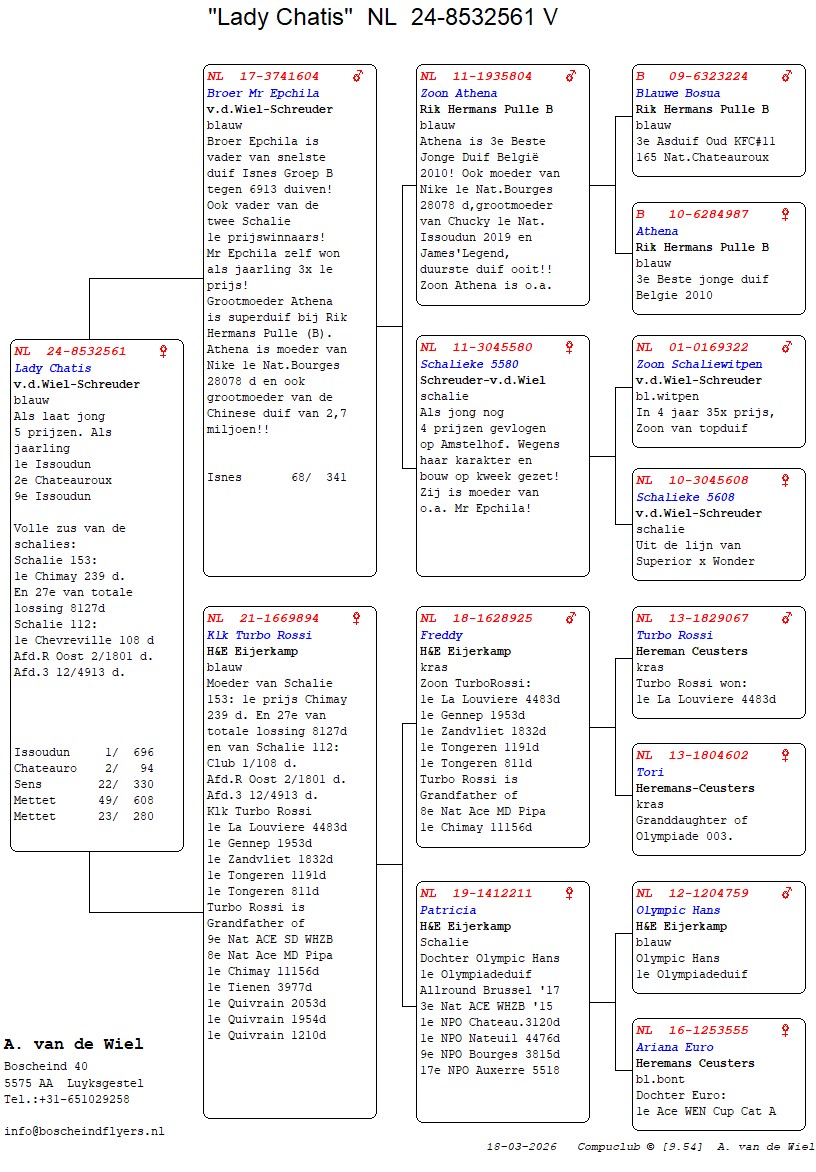Viewport: 816px width, 1172px height.
Task: Click the male symbol in Freddy box
Action: [x=571, y=619]
